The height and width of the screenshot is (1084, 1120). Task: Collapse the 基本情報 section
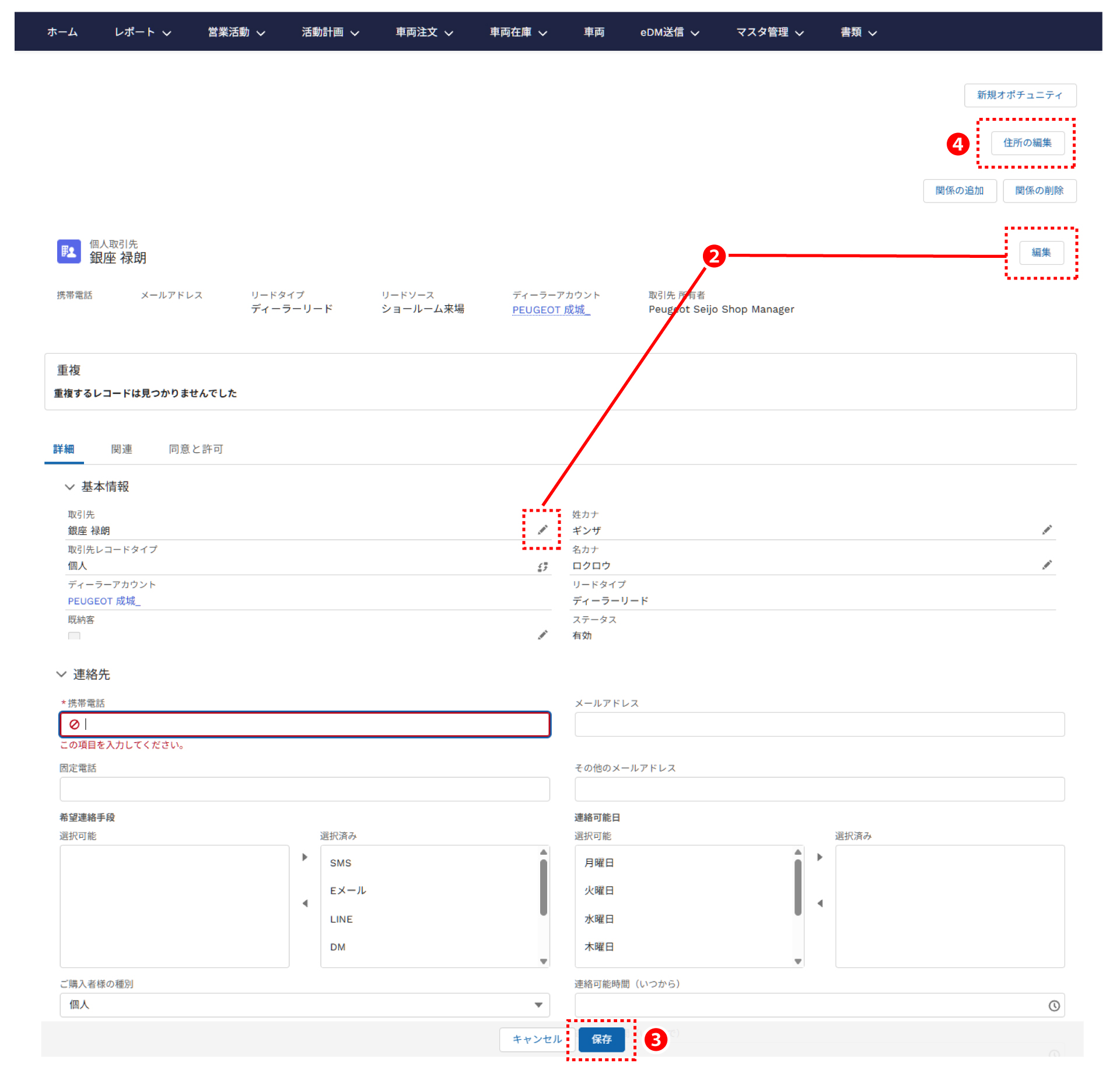coord(70,487)
